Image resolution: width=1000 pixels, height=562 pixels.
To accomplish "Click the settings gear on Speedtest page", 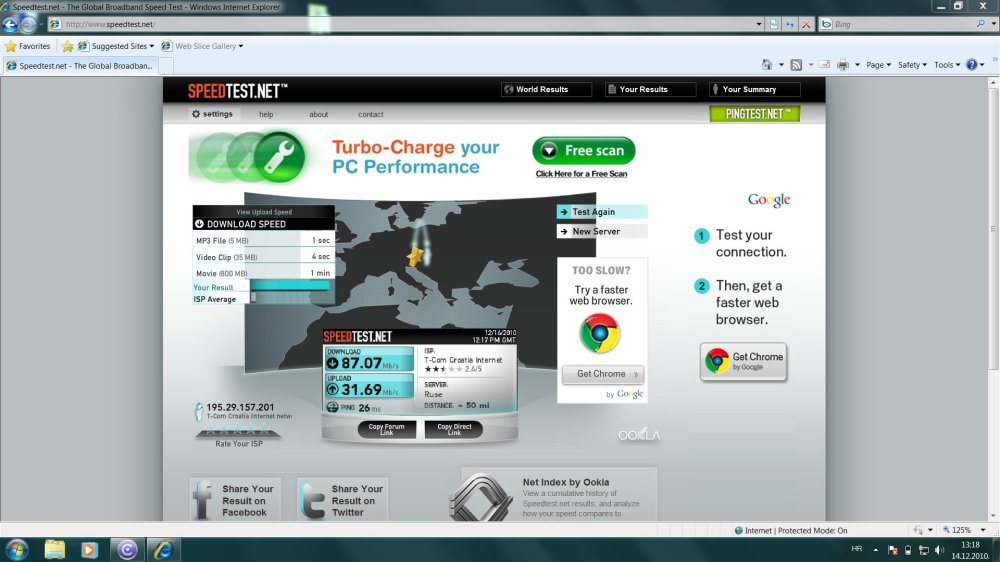I will click(196, 114).
